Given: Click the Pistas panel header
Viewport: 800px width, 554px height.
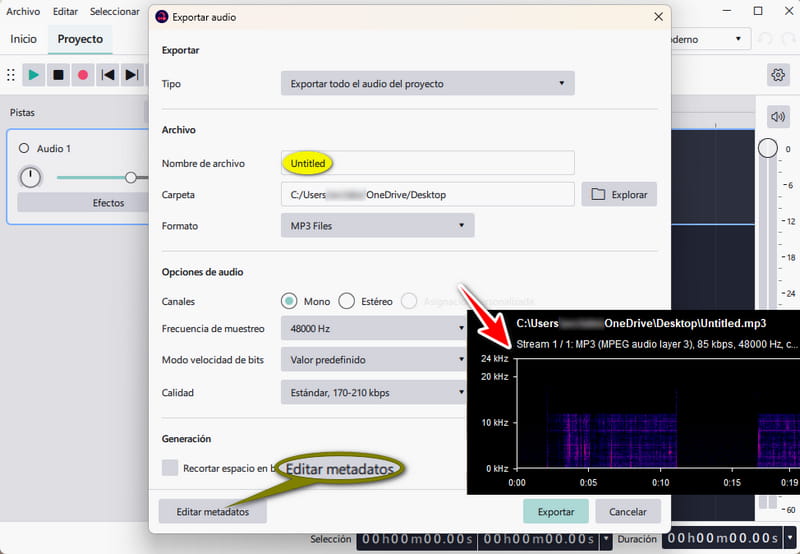Looking at the screenshot, I should pos(22,112).
